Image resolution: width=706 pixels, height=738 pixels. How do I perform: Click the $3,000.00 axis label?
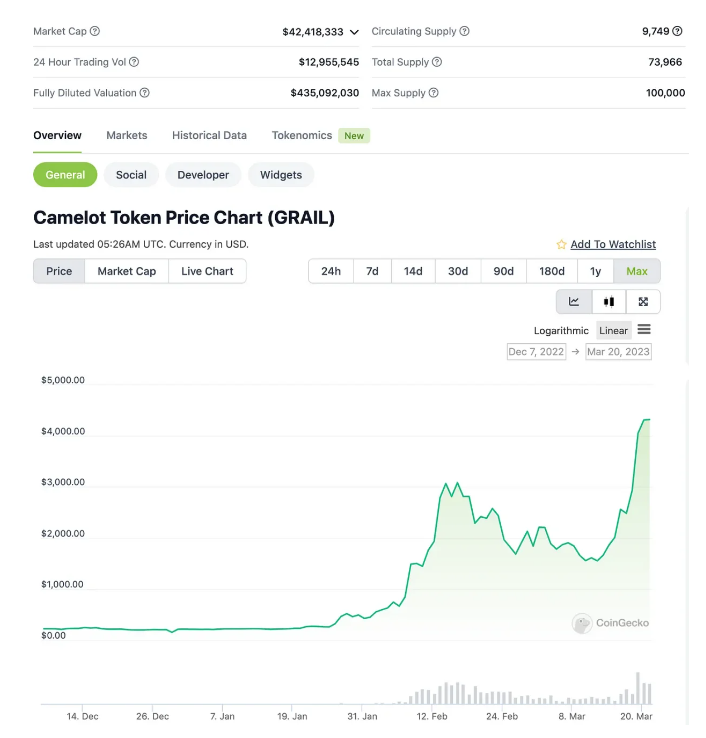pyautogui.click(x=63, y=482)
